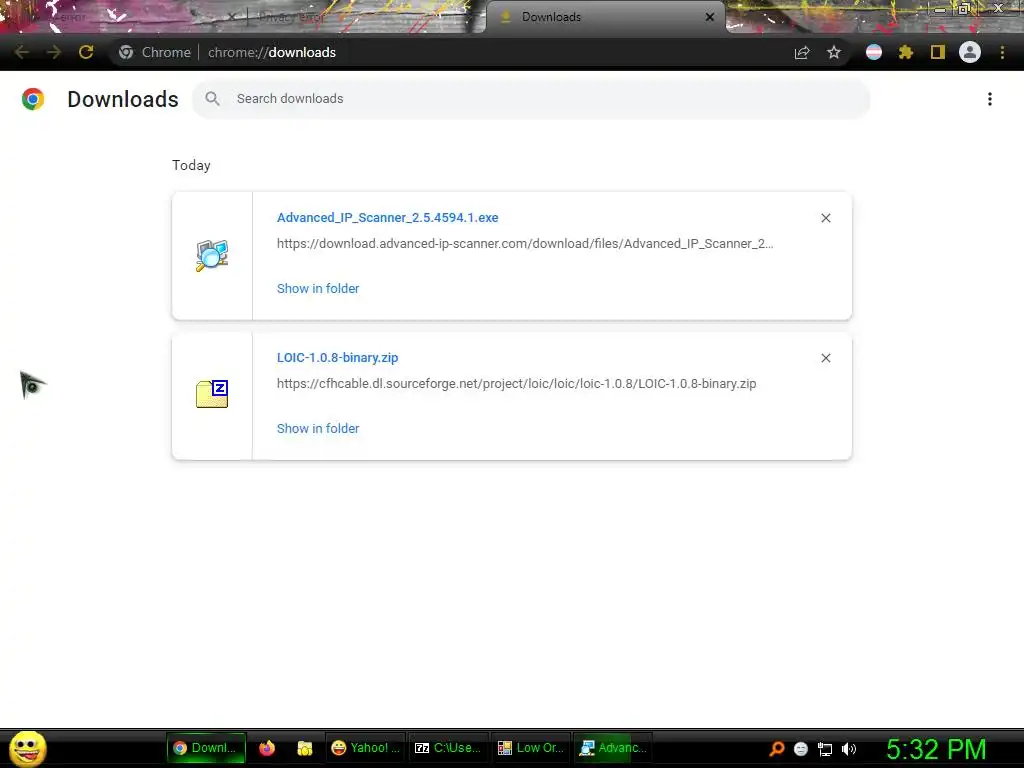Switch to the Advanc... taskbar window
Viewport: 1024px width, 768px height.
[613, 748]
